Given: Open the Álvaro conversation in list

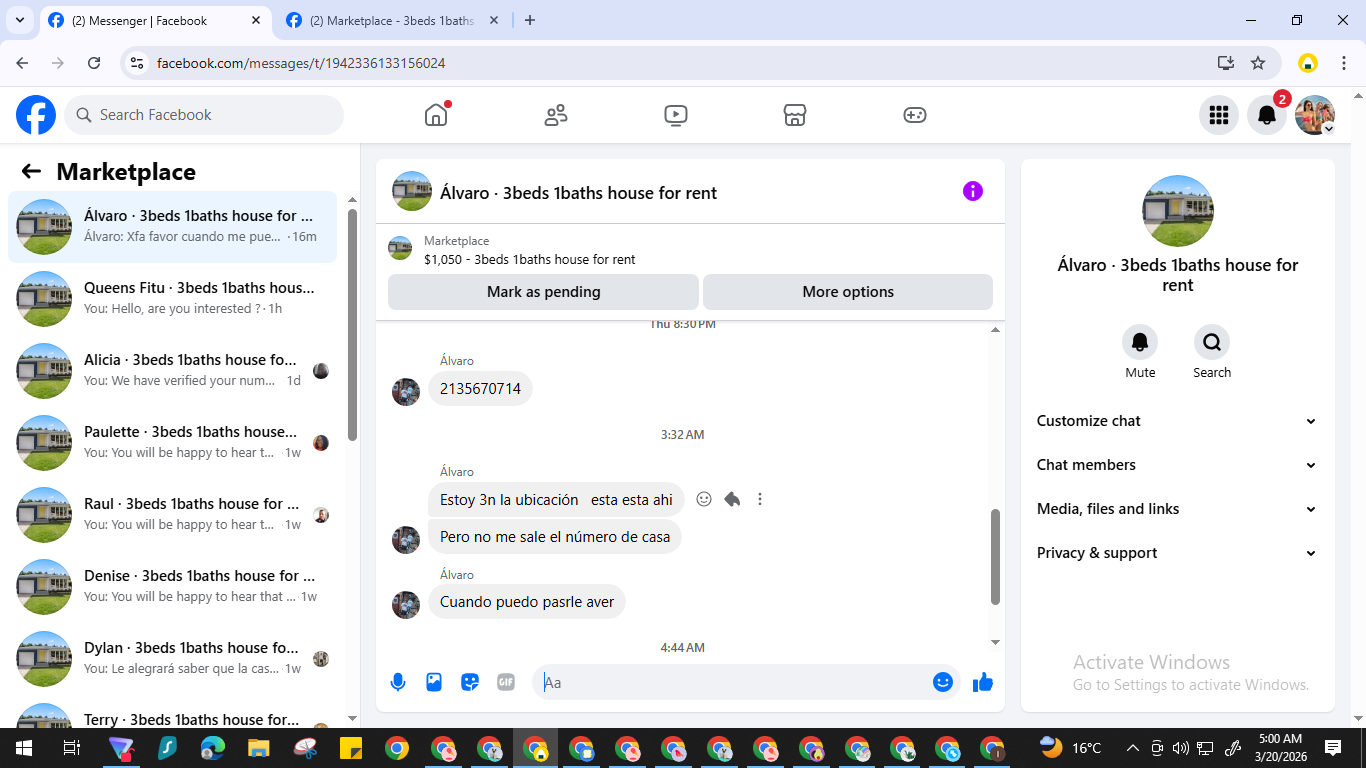Looking at the screenshot, I should click(x=172, y=227).
